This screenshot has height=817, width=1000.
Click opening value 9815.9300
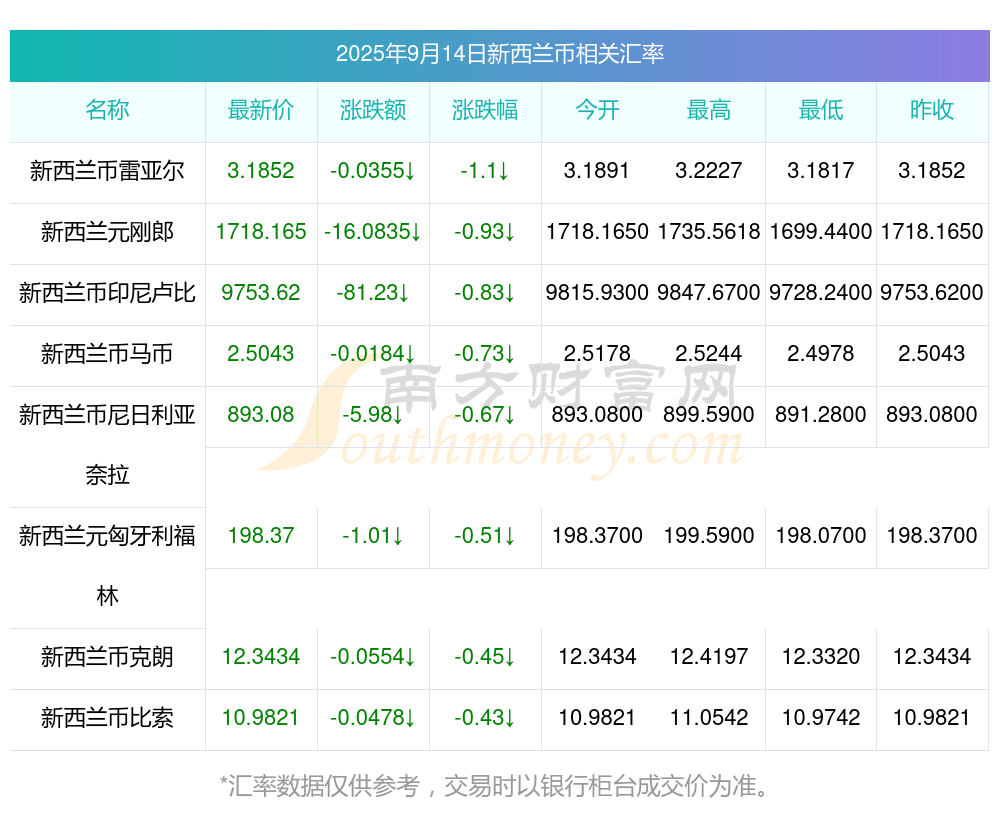(x=597, y=293)
